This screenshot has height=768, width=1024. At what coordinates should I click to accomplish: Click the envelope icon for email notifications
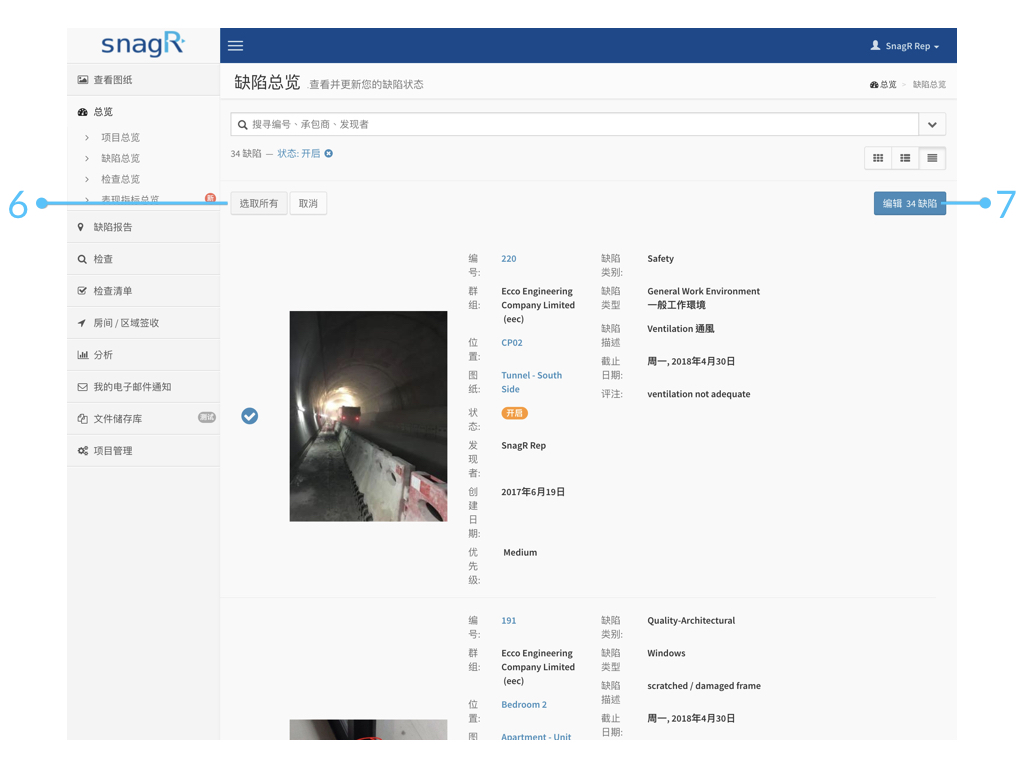[82, 387]
